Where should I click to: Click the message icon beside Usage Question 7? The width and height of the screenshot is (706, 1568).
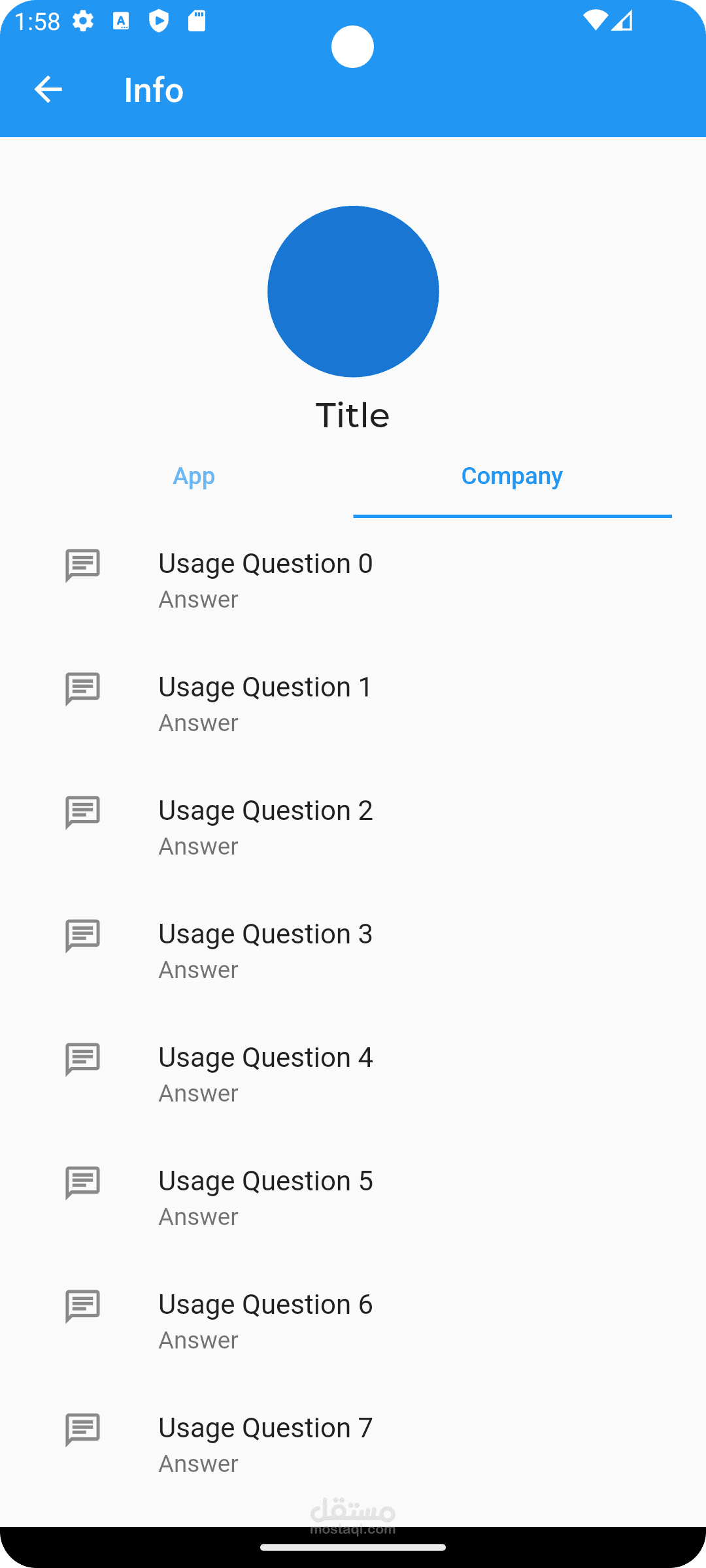pos(82,1429)
